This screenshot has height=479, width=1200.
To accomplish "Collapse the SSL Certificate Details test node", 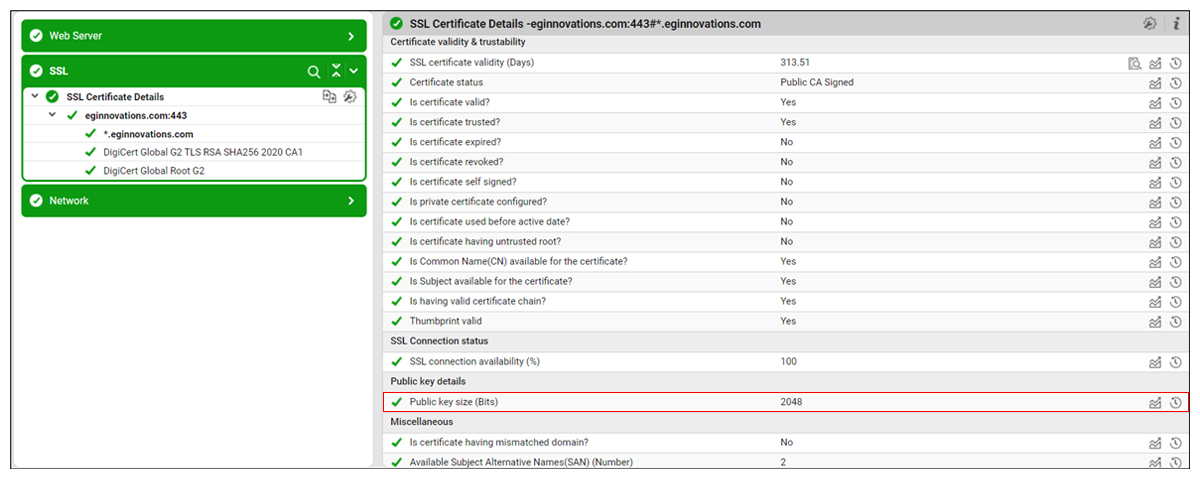I will [35, 97].
